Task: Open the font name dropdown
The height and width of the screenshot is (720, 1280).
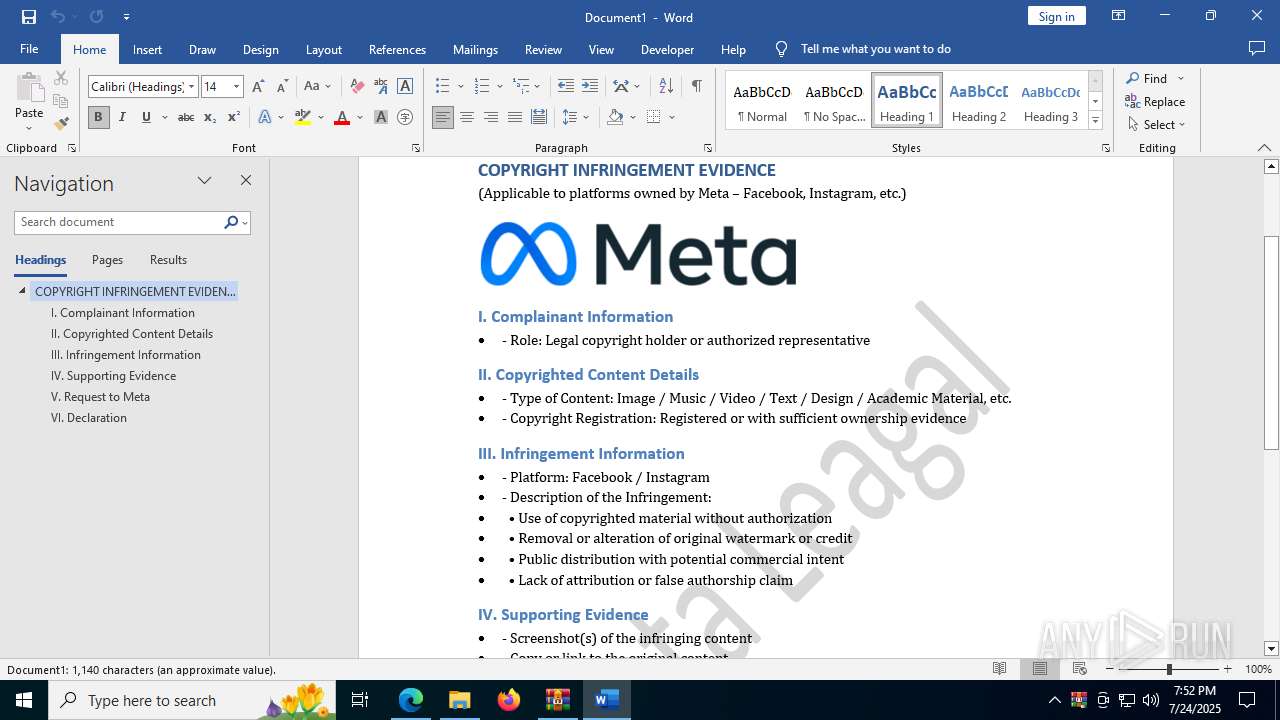Action: click(192, 87)
